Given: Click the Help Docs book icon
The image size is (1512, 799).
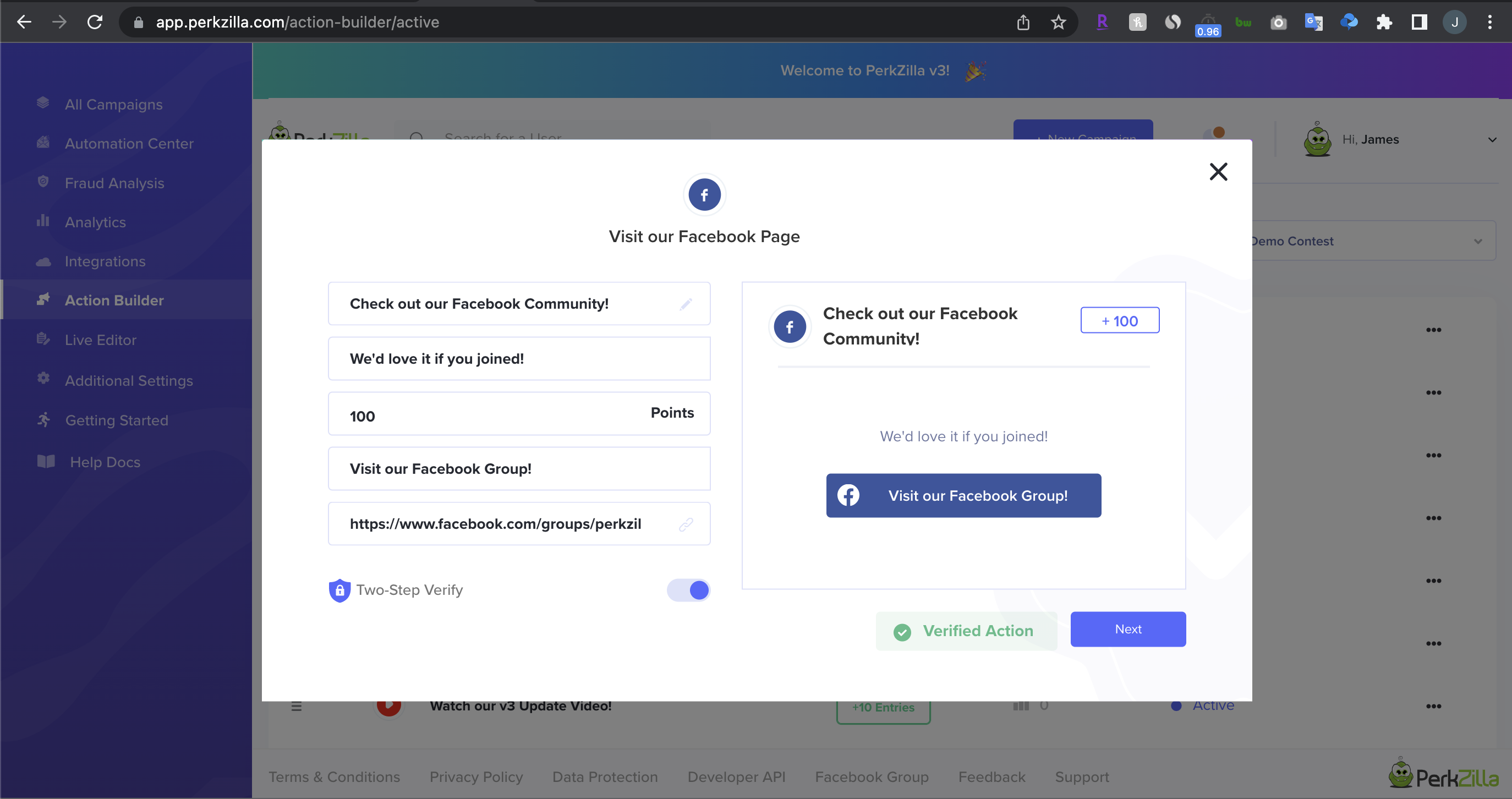Looking at the screenshot, I should pos(46,462).
